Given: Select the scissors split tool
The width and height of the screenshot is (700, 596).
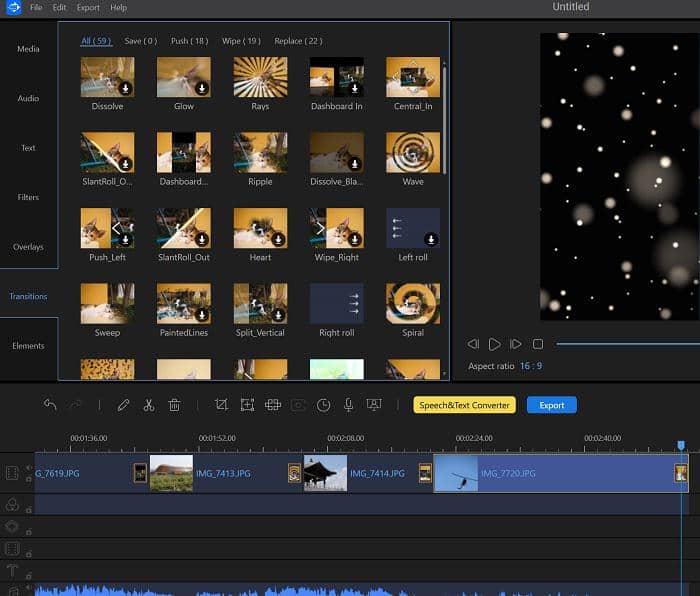Looking at the screenshot, I should [148, 405].
